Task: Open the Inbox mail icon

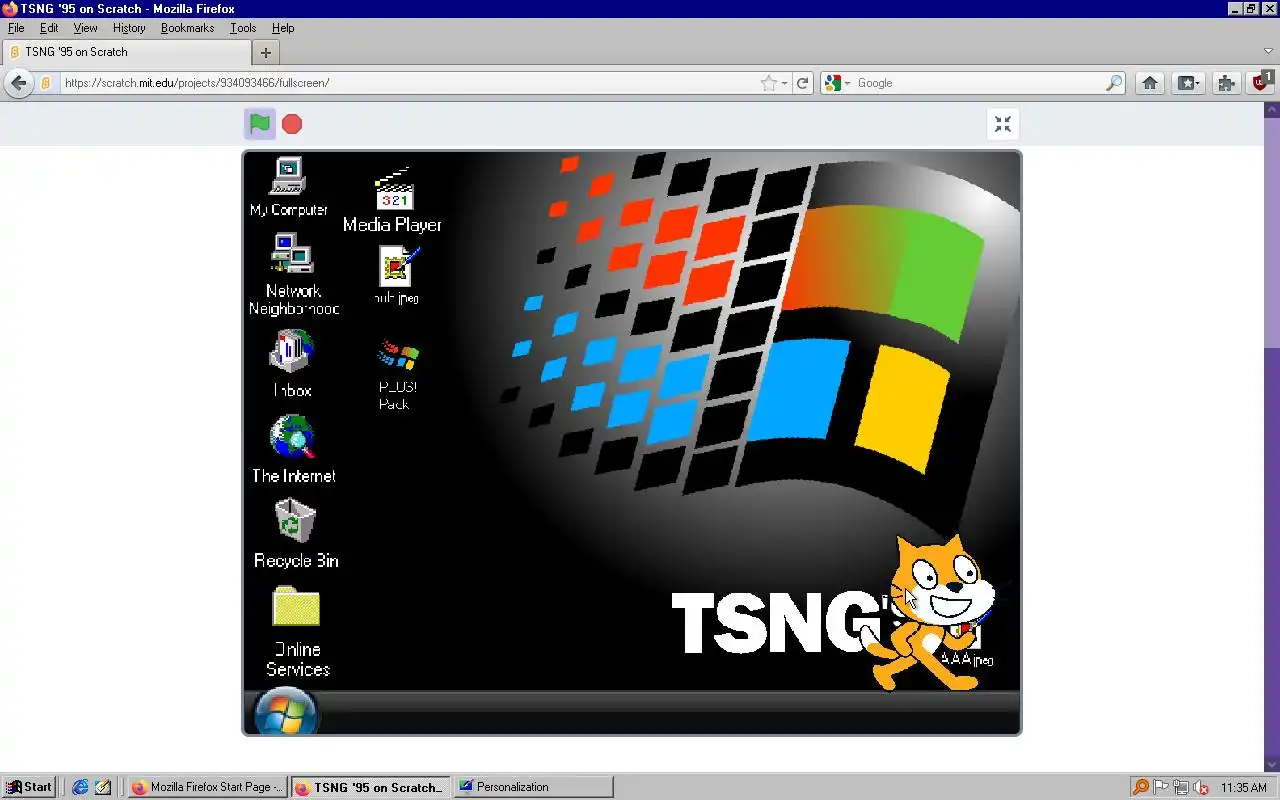Action: click(292, 364)
